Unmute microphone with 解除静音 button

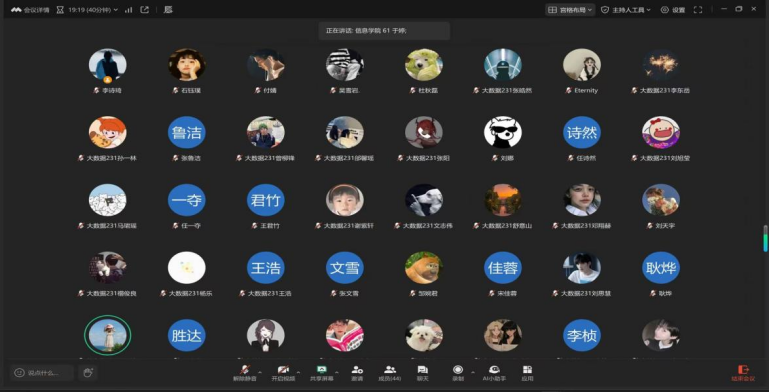[244, 373]
